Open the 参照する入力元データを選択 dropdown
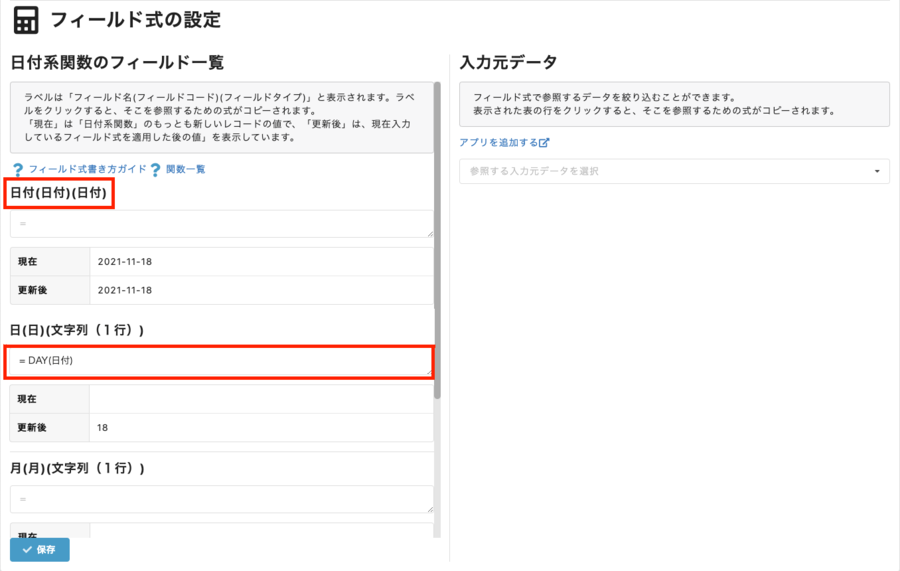 click(674, 171)
